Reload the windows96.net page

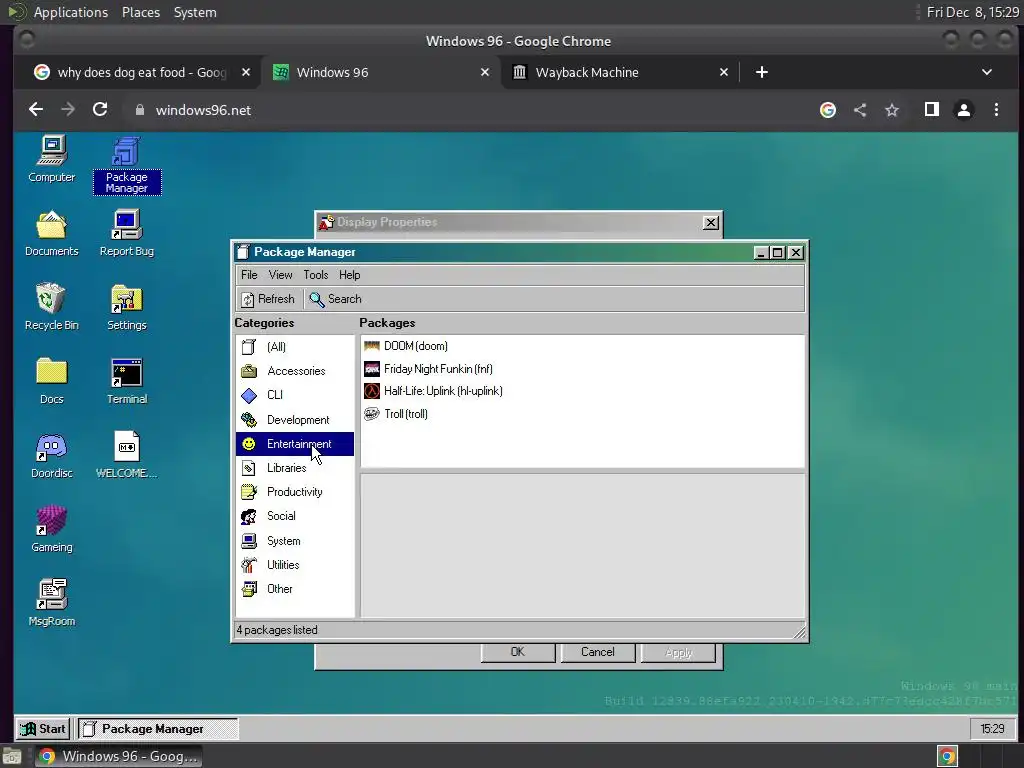[100, 110]
